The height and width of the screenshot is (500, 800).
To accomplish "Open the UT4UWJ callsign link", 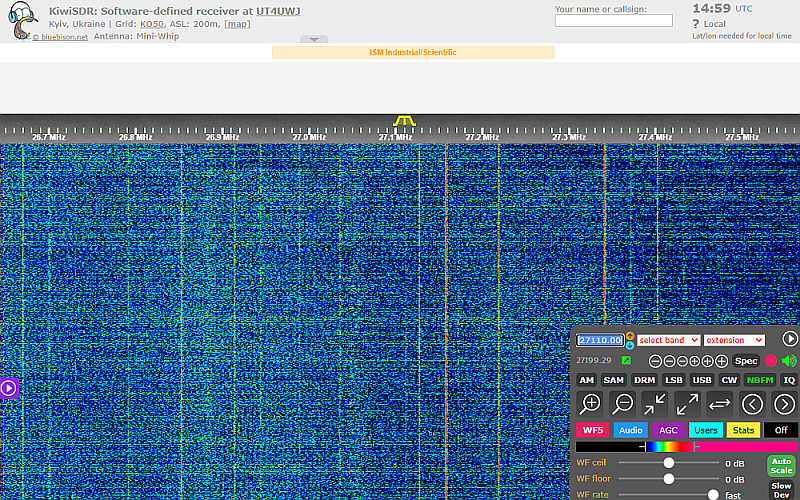I will click(278, 11).
